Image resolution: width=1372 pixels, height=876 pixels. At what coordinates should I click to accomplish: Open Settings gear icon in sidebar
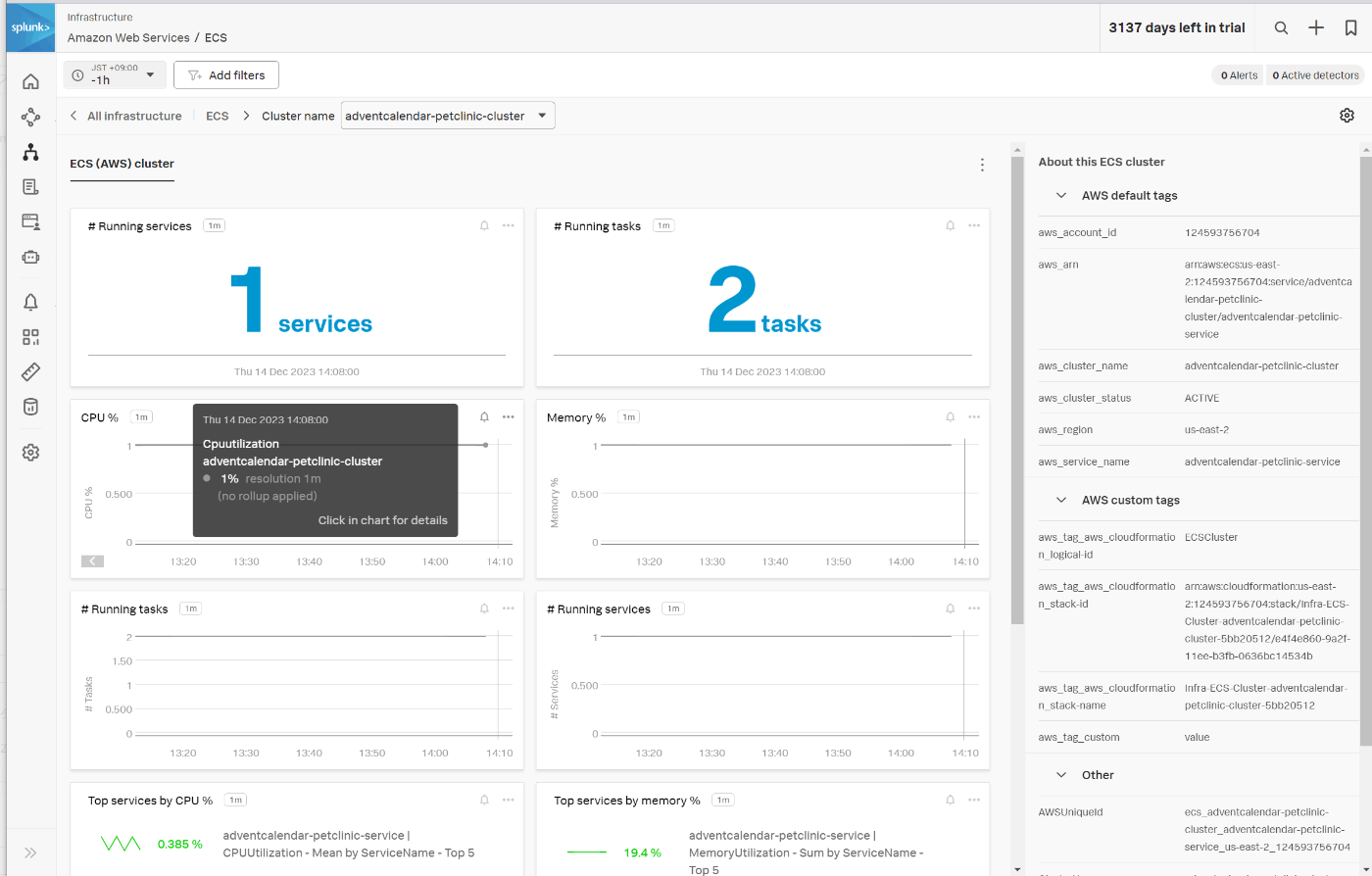pos(30,452)
